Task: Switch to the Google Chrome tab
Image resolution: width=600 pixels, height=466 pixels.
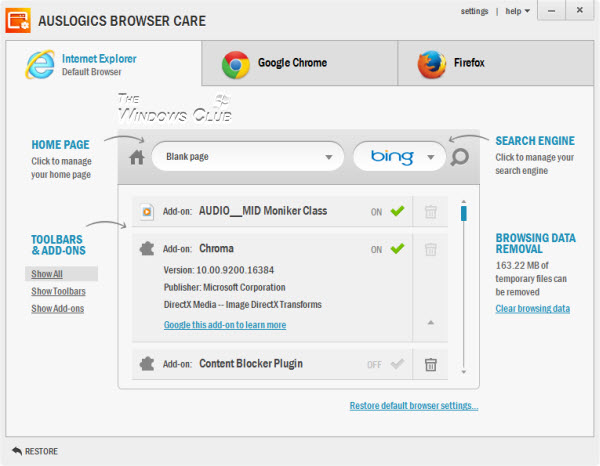Action: [x=300, y=64]
